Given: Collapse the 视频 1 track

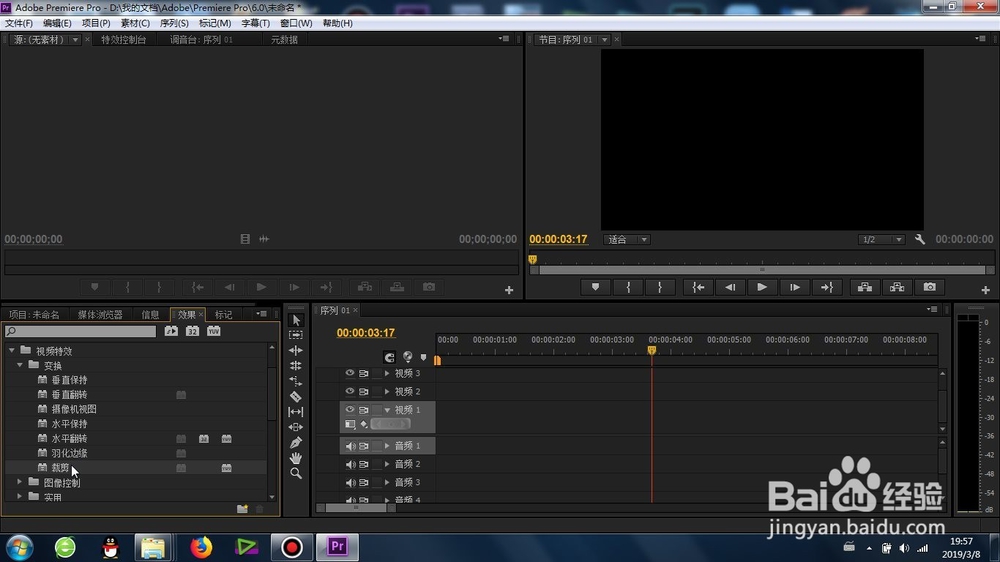Looking at the screenshot, I should pos(387,410).
